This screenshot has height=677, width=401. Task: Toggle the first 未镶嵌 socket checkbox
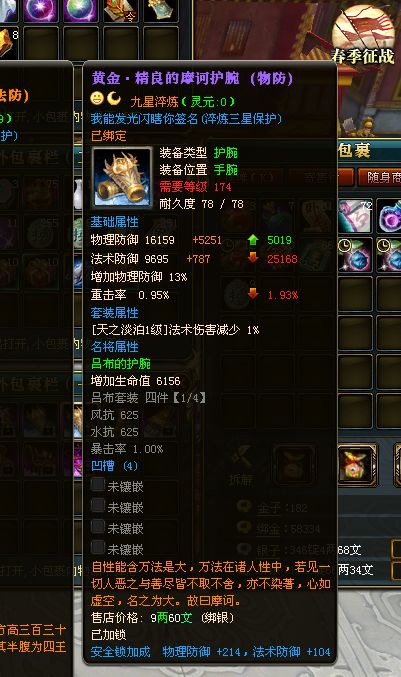tap(98, 484)
